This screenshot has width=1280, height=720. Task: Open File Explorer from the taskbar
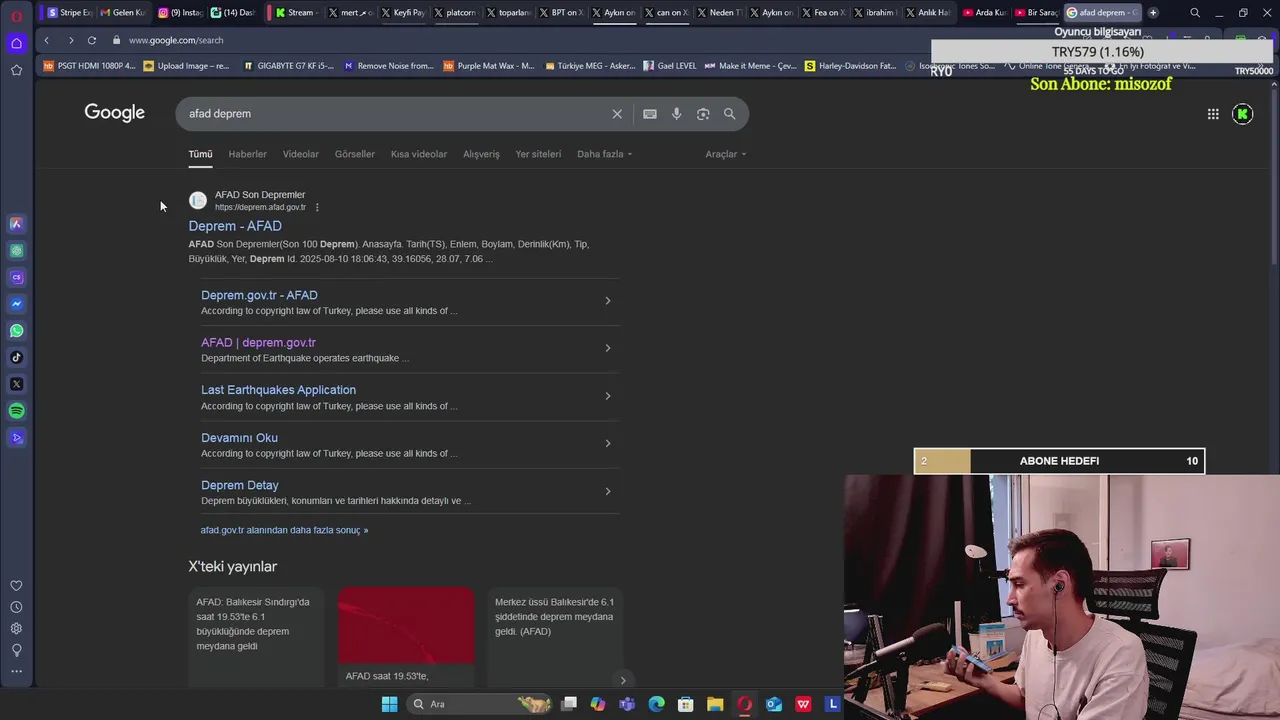point(715,704)
